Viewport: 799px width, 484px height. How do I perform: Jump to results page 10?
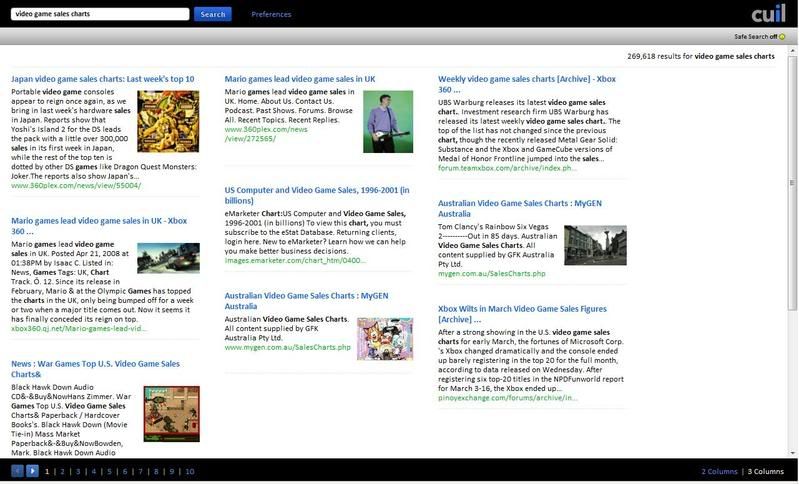(x=189, y=471)
